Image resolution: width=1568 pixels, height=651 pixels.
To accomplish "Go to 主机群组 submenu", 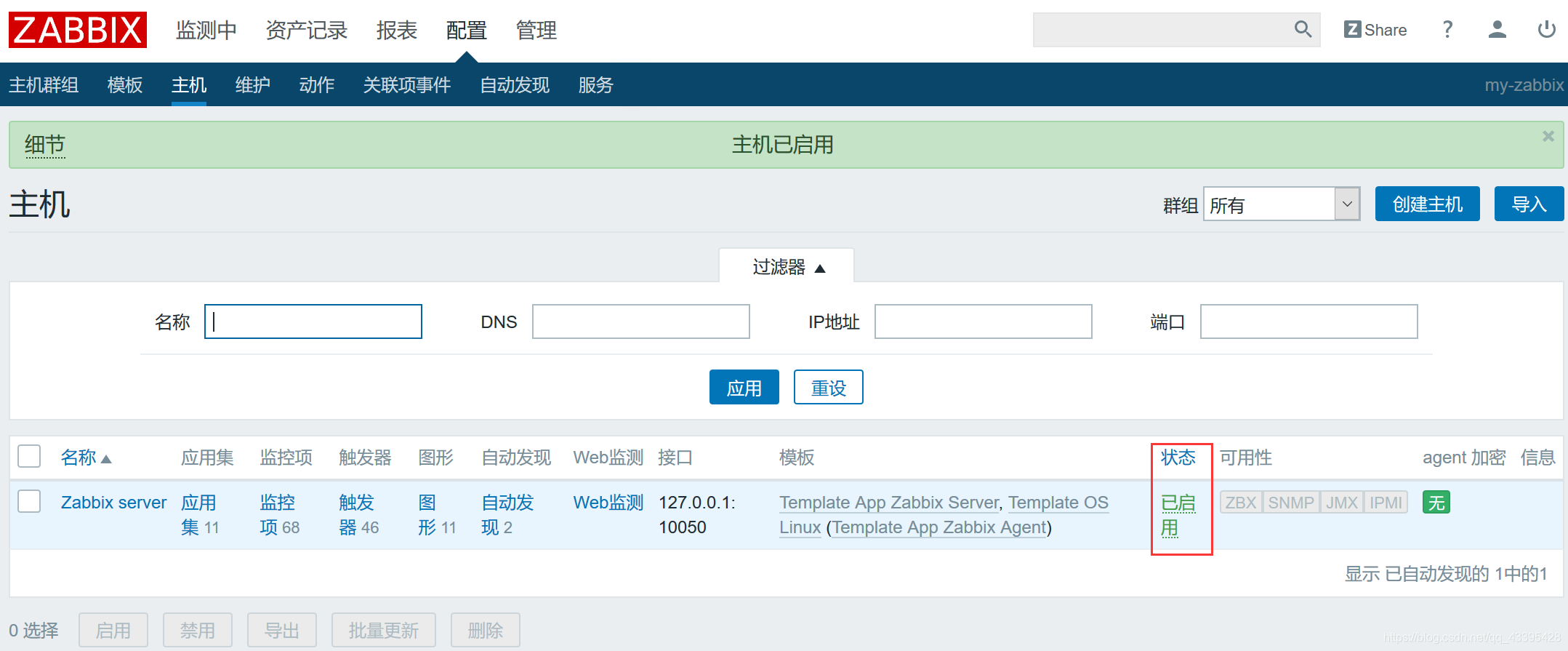I will 44,85.
